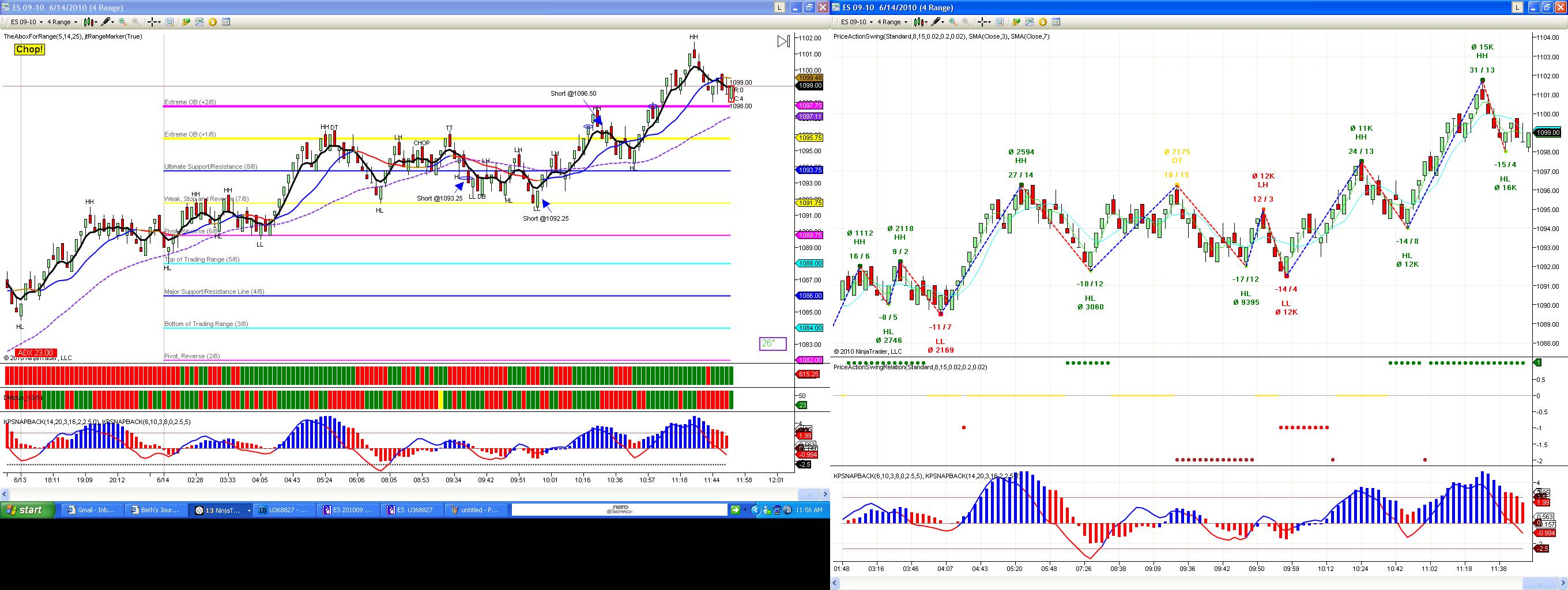Click into the Nero search input field
Viewport: 1568px width, 590px height.
click(x=619, y=510)
